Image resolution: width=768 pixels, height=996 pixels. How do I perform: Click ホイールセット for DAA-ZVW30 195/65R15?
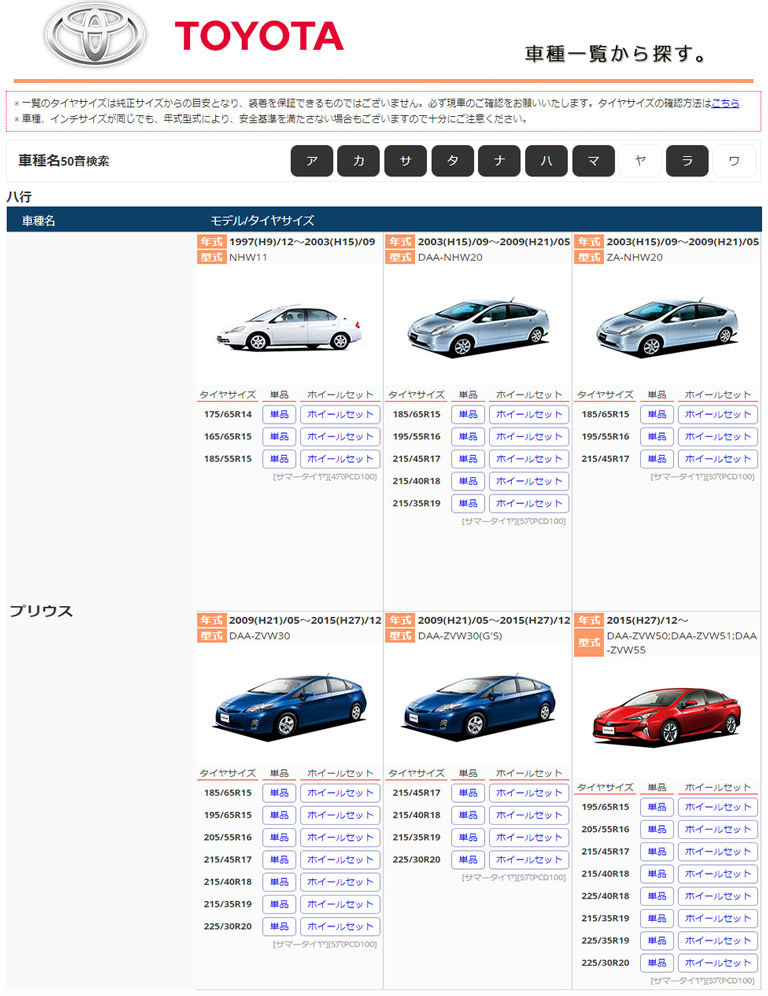pos(340,815)
